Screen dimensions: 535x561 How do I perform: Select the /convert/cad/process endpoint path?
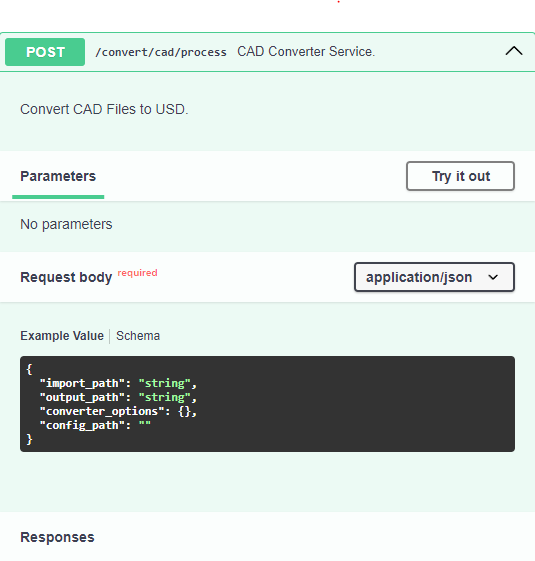pos(161,52)
